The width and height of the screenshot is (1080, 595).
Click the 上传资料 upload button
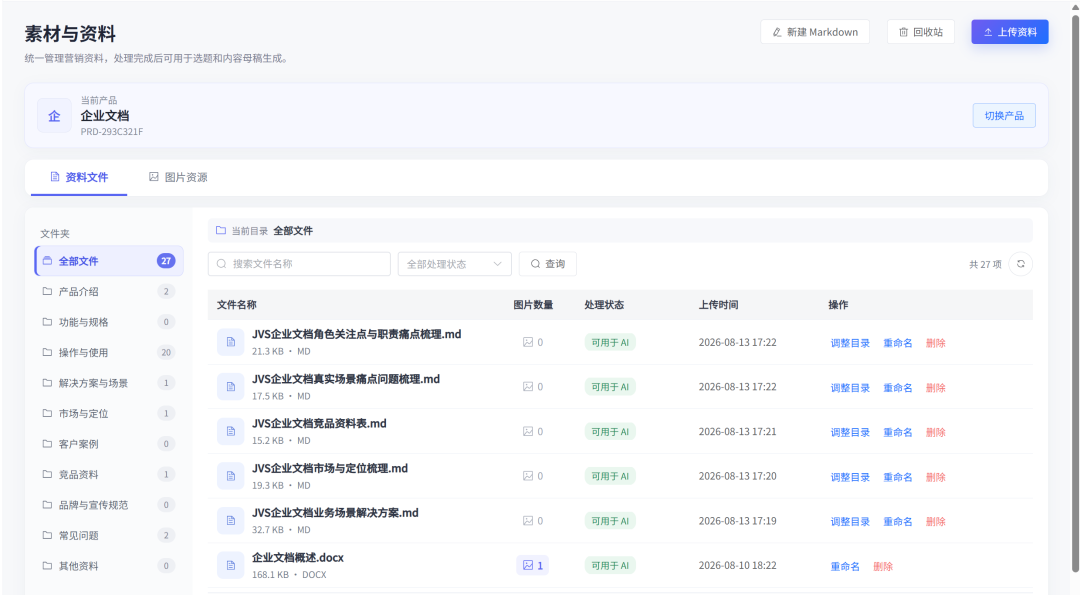point(1010,32)
